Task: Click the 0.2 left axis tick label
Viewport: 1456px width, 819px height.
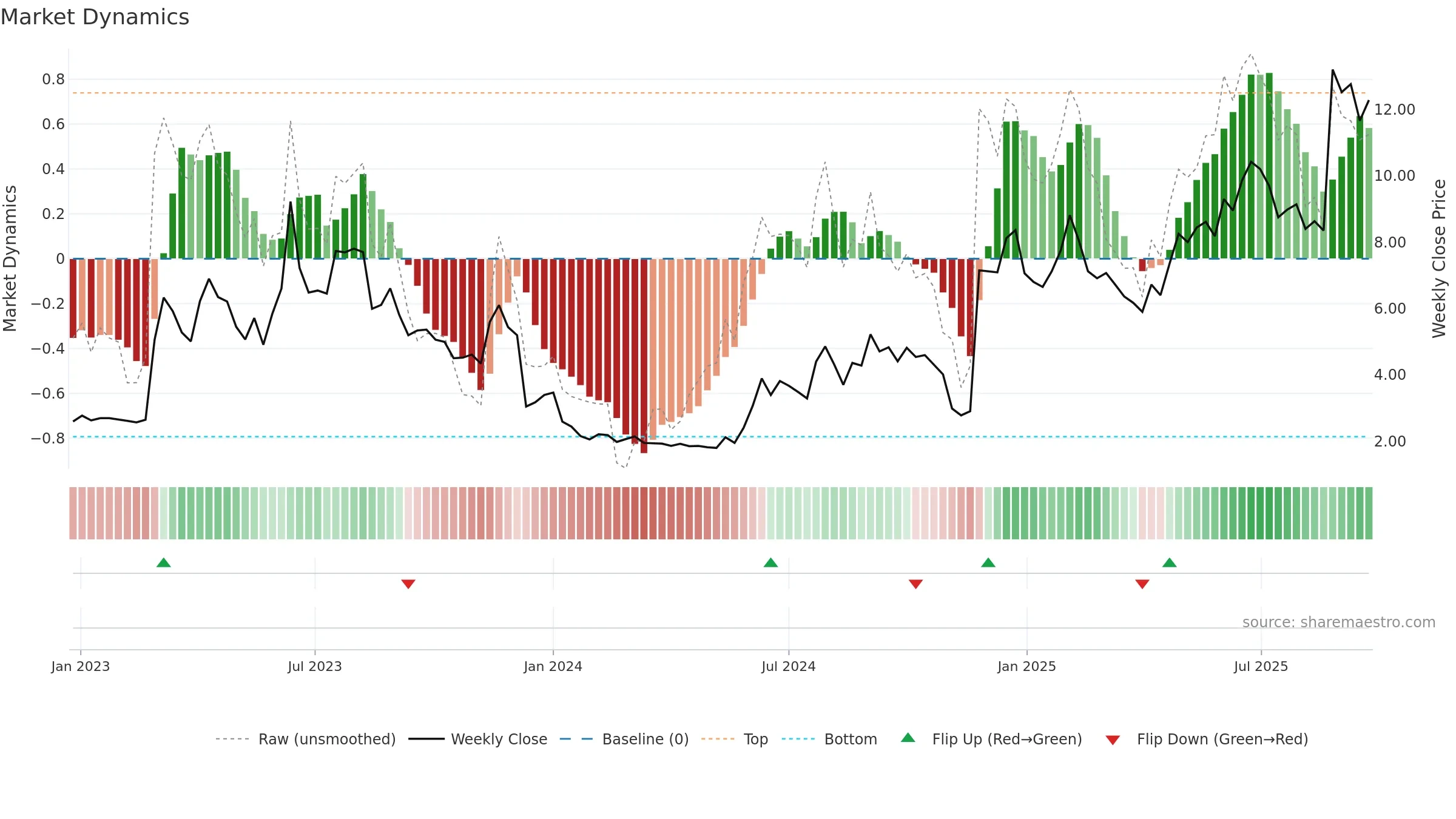Action: pos(53,214)
